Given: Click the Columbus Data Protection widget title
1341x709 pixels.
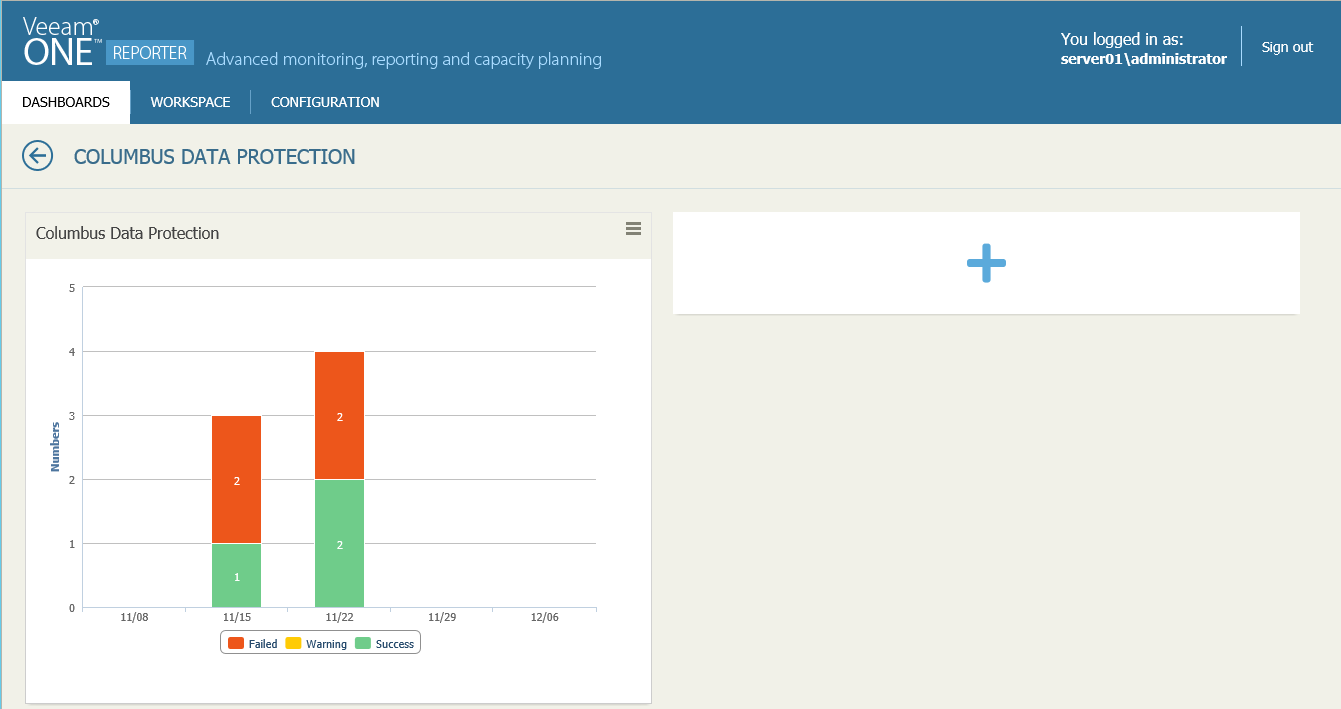Looking at the screenshot, I should 127,233.
